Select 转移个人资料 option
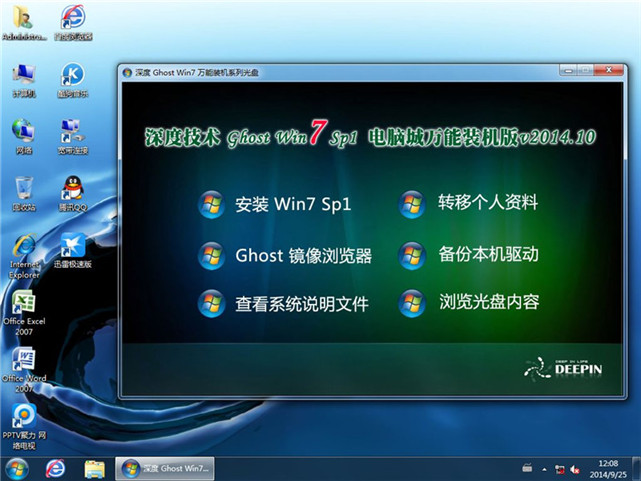641x481 pixels. click(488, 202)
